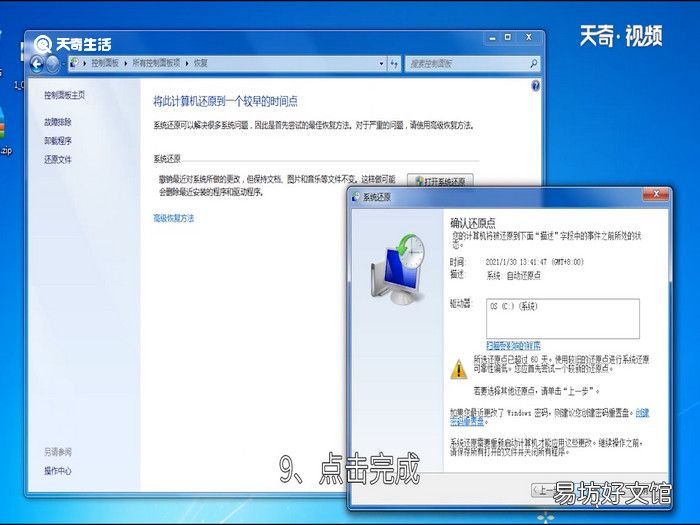
Task: Select 控制面板 in the address breadcrumb
Action: pos(105,63)
